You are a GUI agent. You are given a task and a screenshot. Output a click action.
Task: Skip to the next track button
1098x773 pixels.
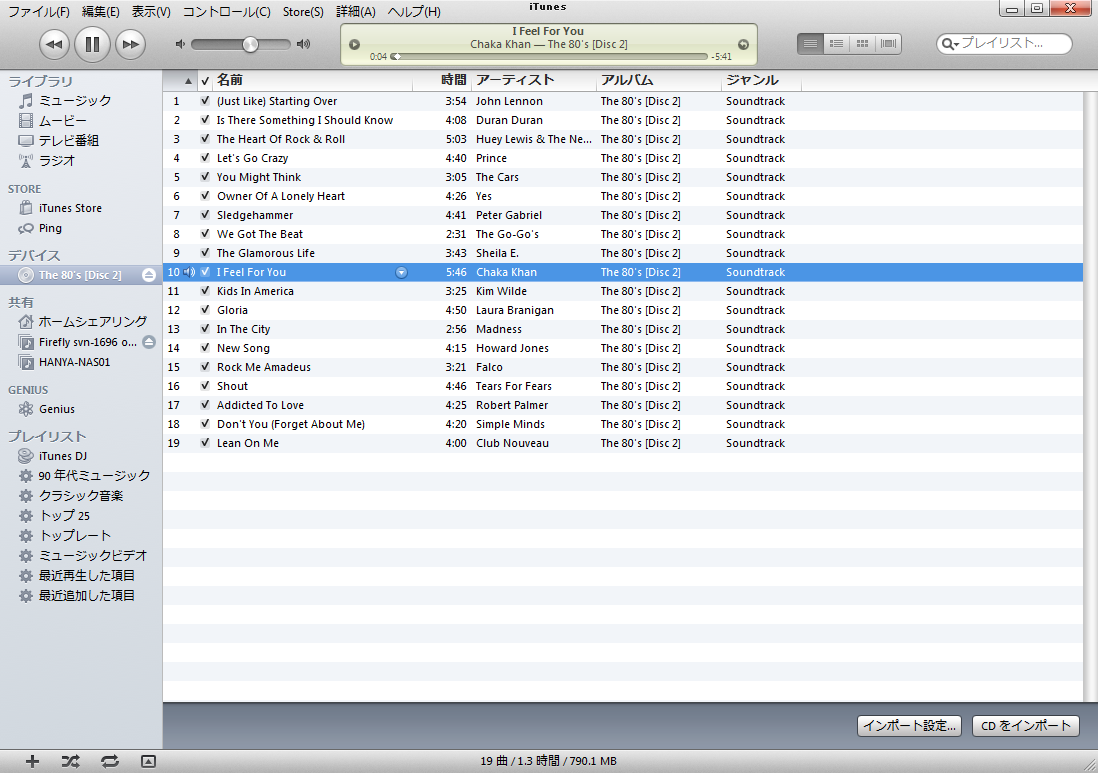pos(130,44)
